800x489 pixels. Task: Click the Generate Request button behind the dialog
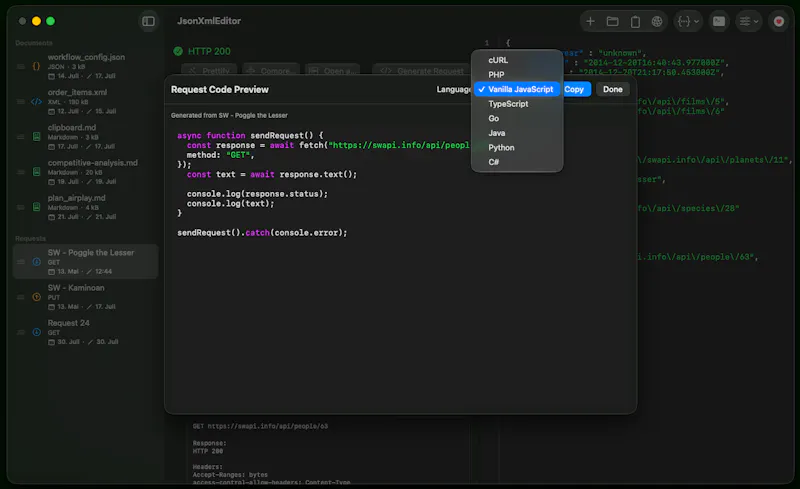[421, 70]
